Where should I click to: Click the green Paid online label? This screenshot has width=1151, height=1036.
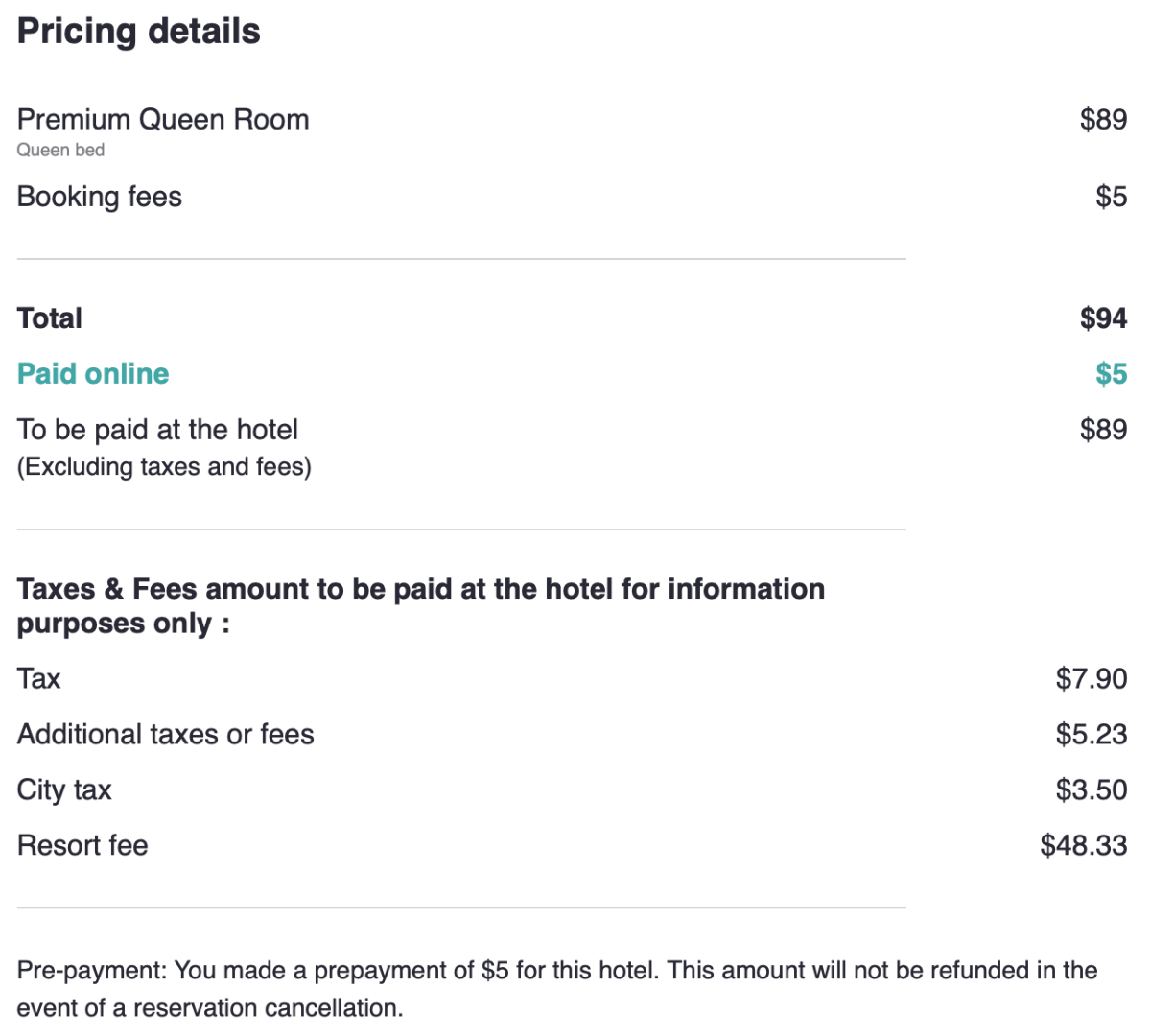(93, 373)
